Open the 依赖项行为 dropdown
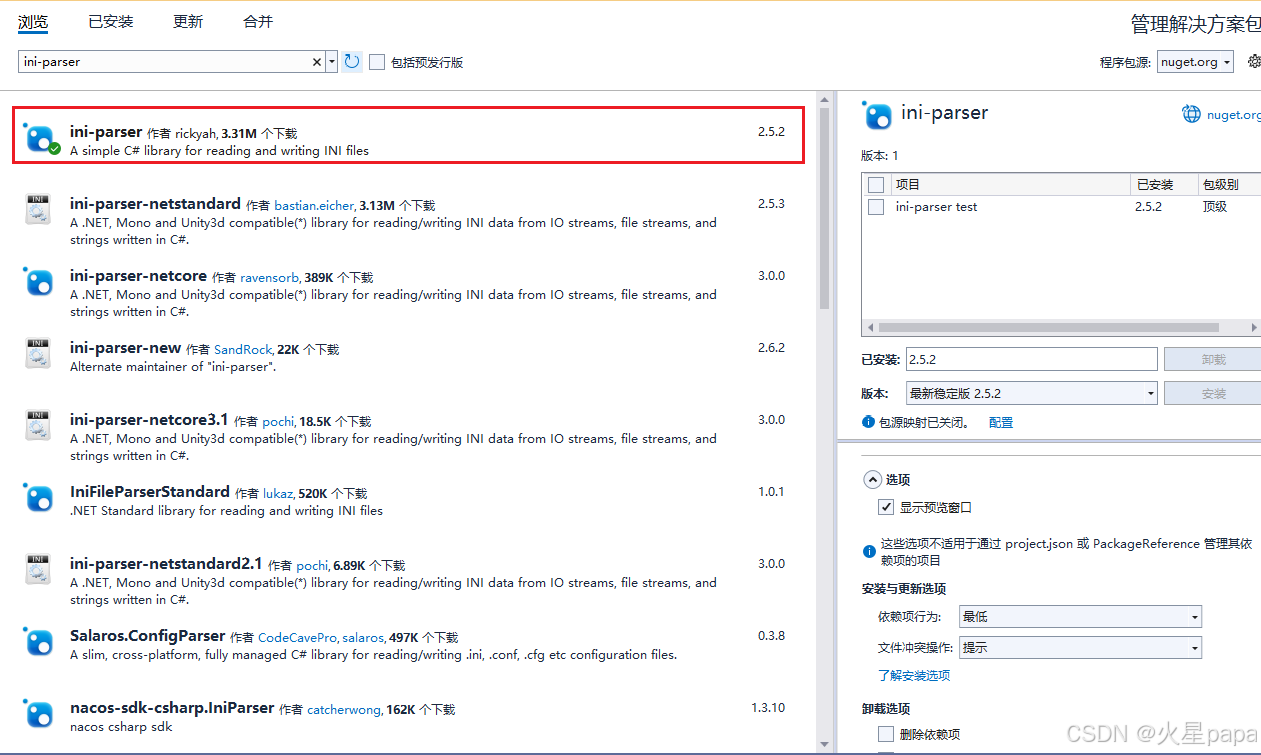The image size is (1261, 755). 1080,617
